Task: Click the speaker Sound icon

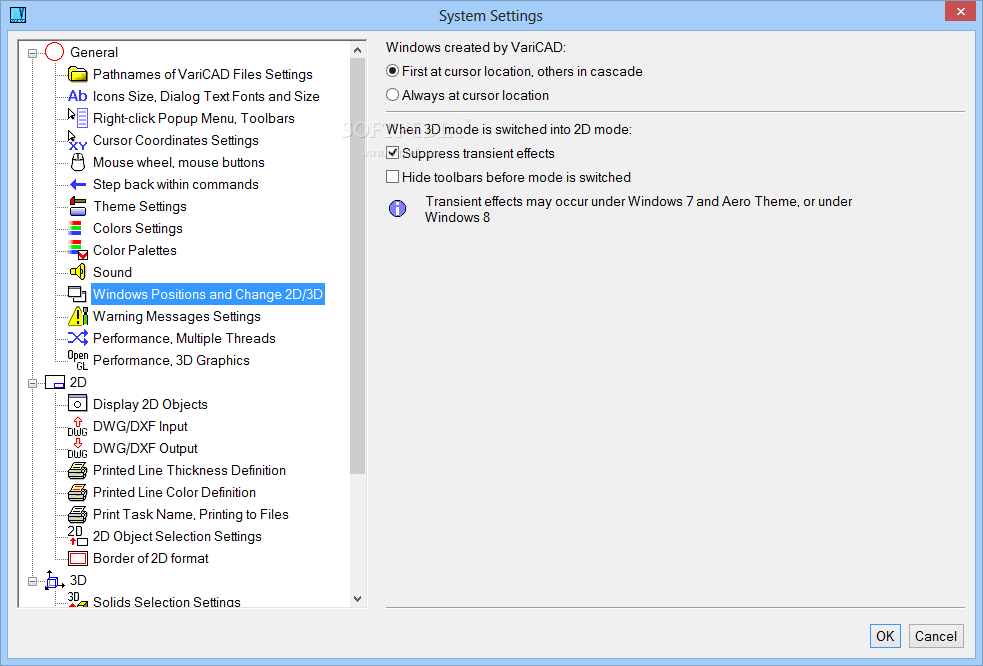Action: [77, 272]
